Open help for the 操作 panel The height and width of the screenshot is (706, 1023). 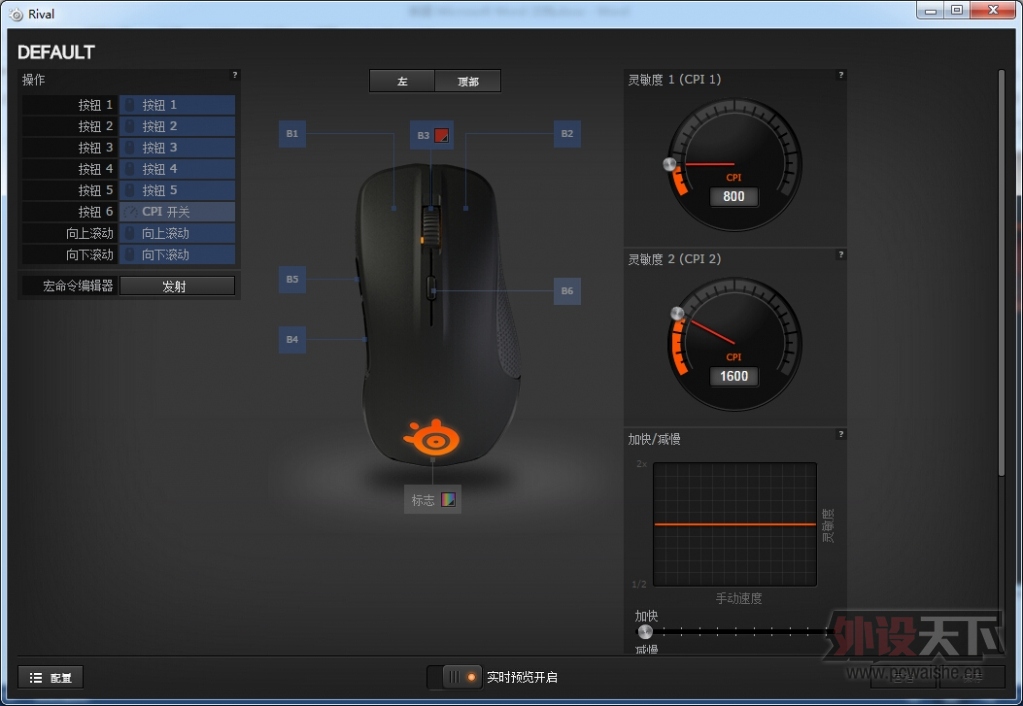[235, 76]
